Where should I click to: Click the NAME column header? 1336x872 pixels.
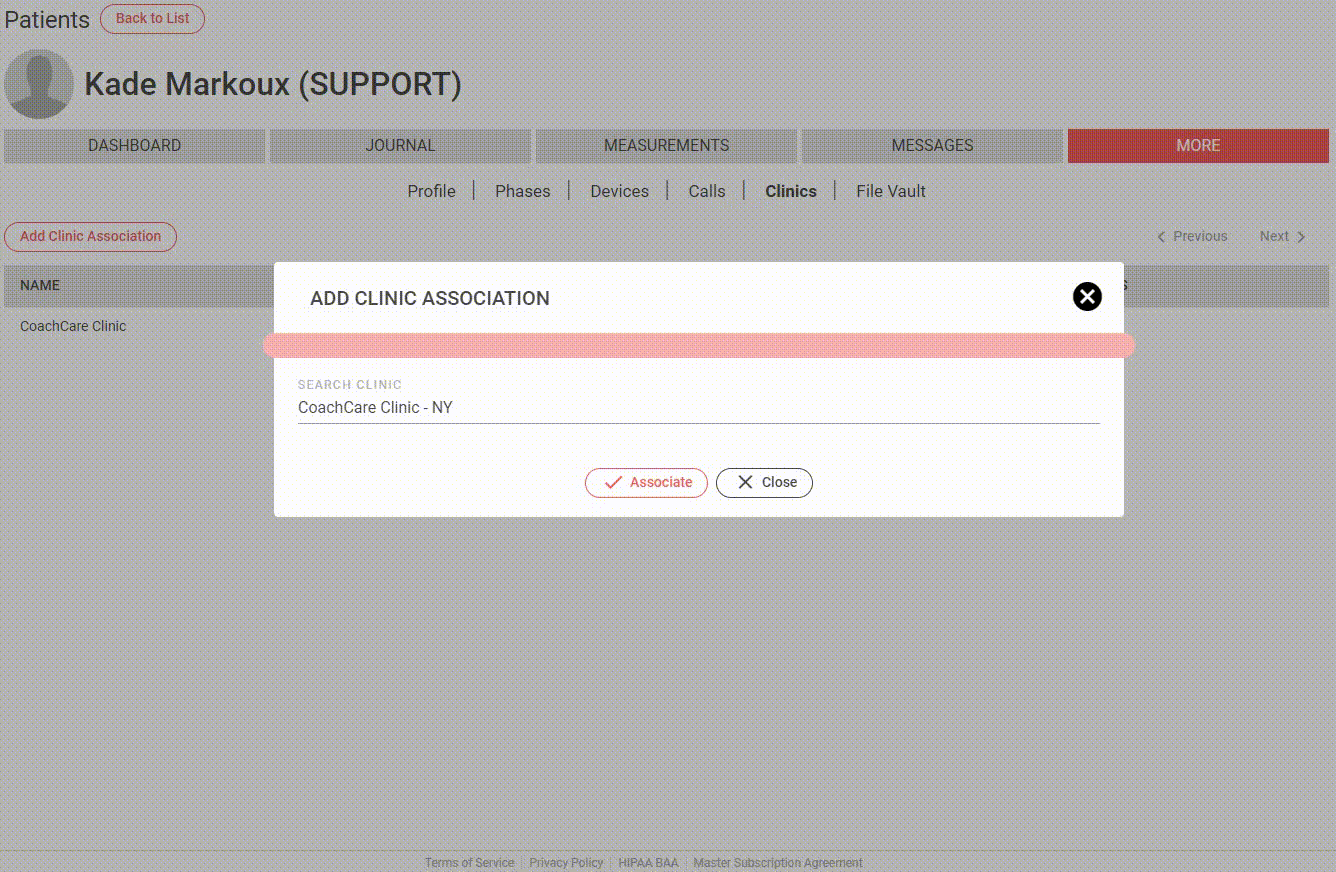point(40,285)
